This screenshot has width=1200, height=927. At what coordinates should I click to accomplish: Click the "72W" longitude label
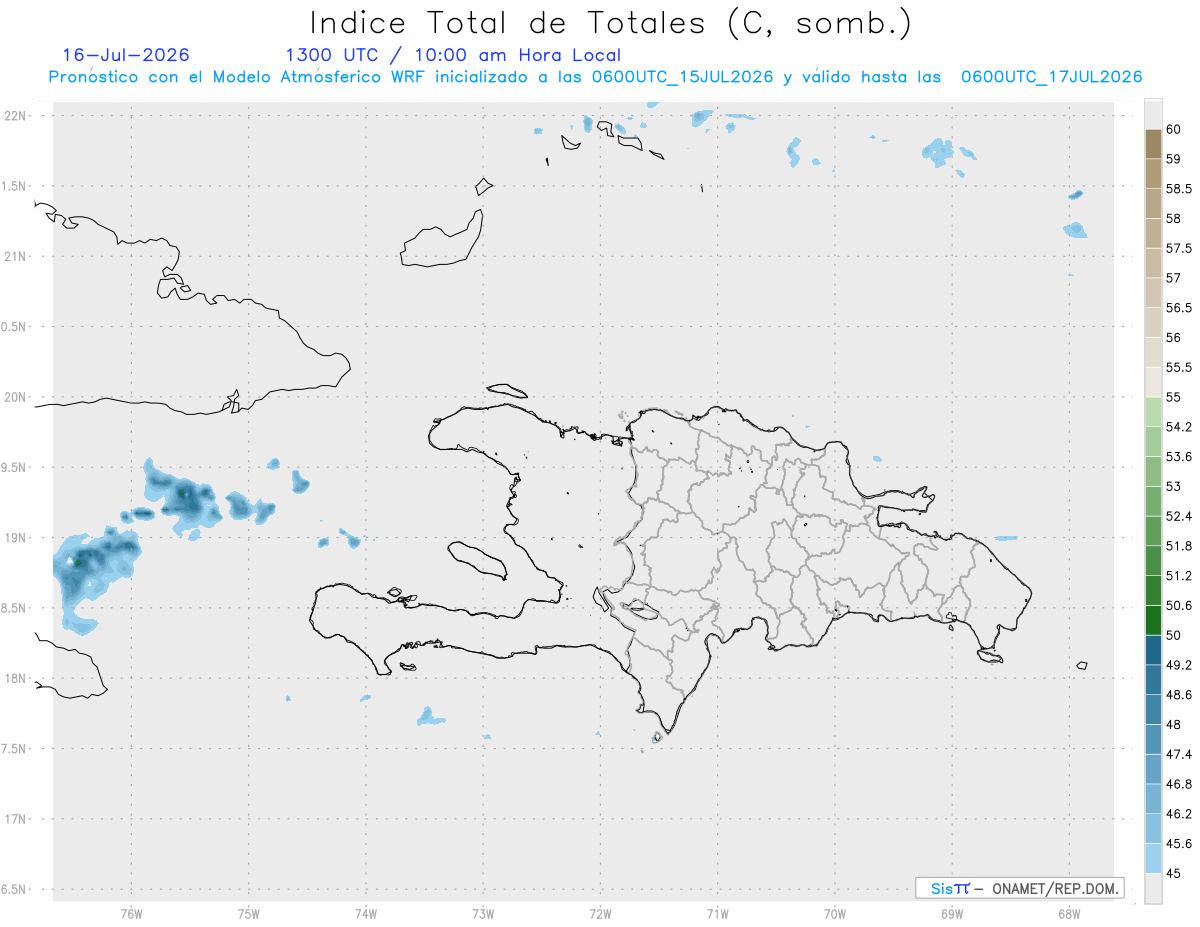pos(600,913)
